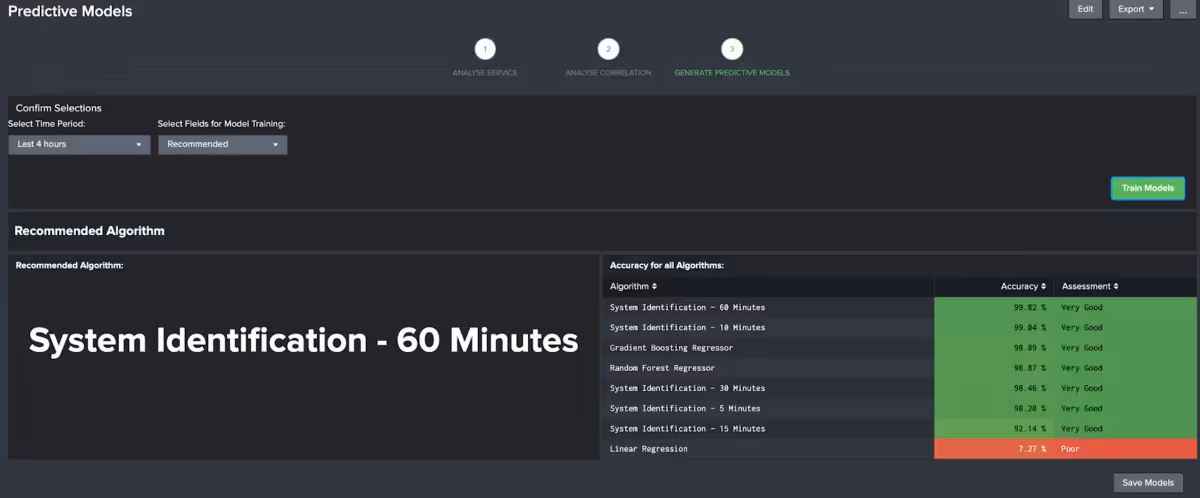Select System Identification - 15 Minutes row
1200x498 pixels.
[x=687, y=428]
